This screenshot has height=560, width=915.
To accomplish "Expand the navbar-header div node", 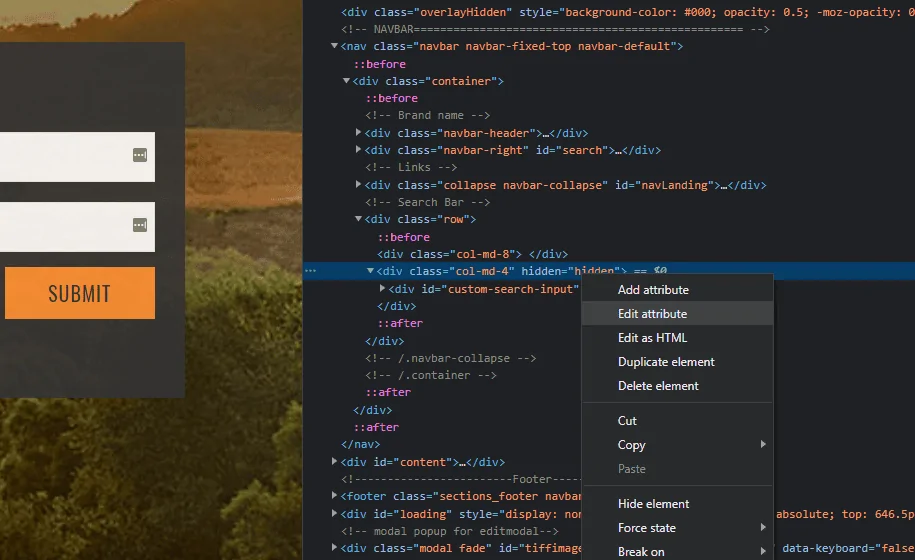I will tap(358, 132).
